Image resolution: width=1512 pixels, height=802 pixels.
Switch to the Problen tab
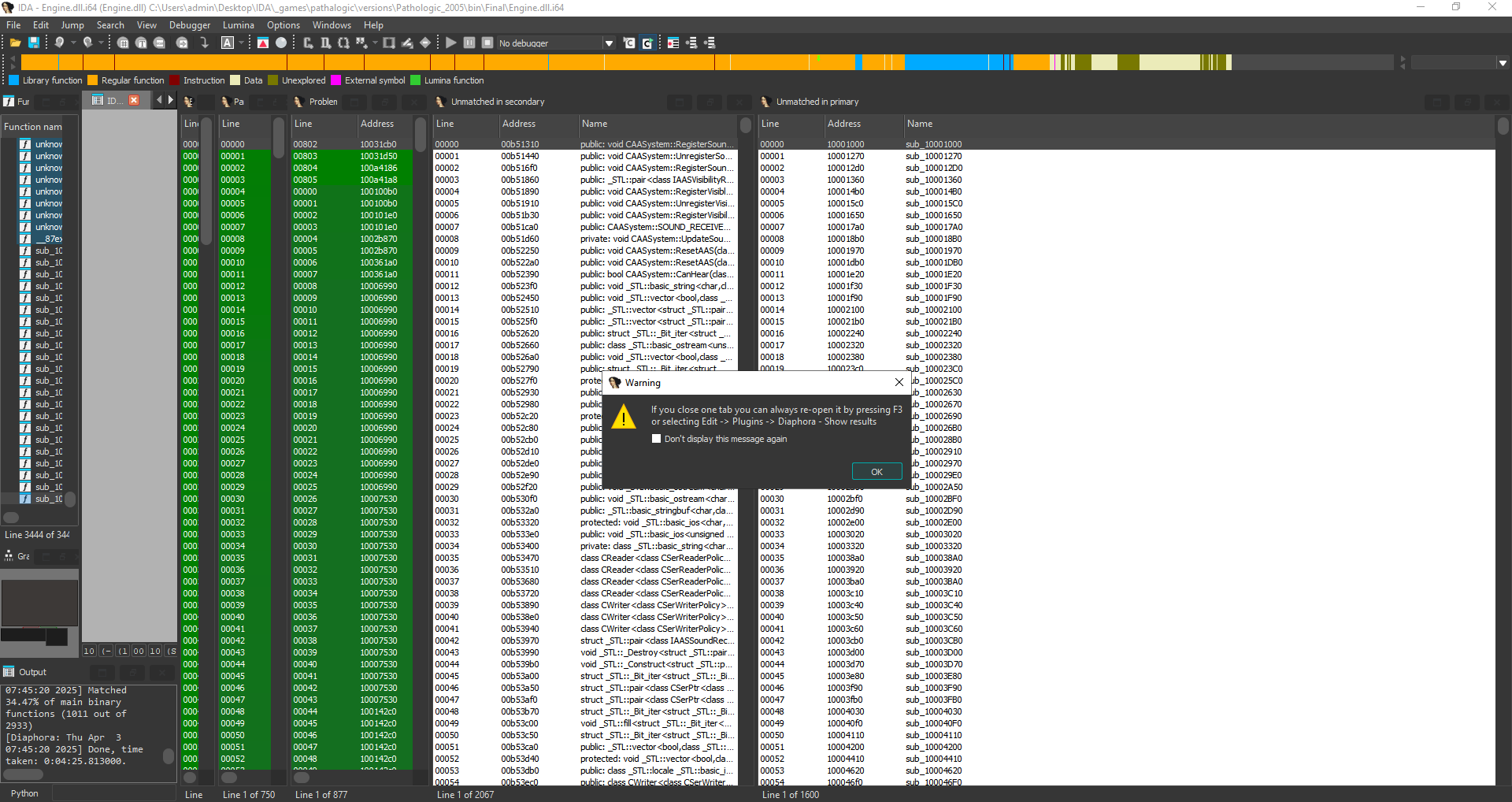point(316,102)
